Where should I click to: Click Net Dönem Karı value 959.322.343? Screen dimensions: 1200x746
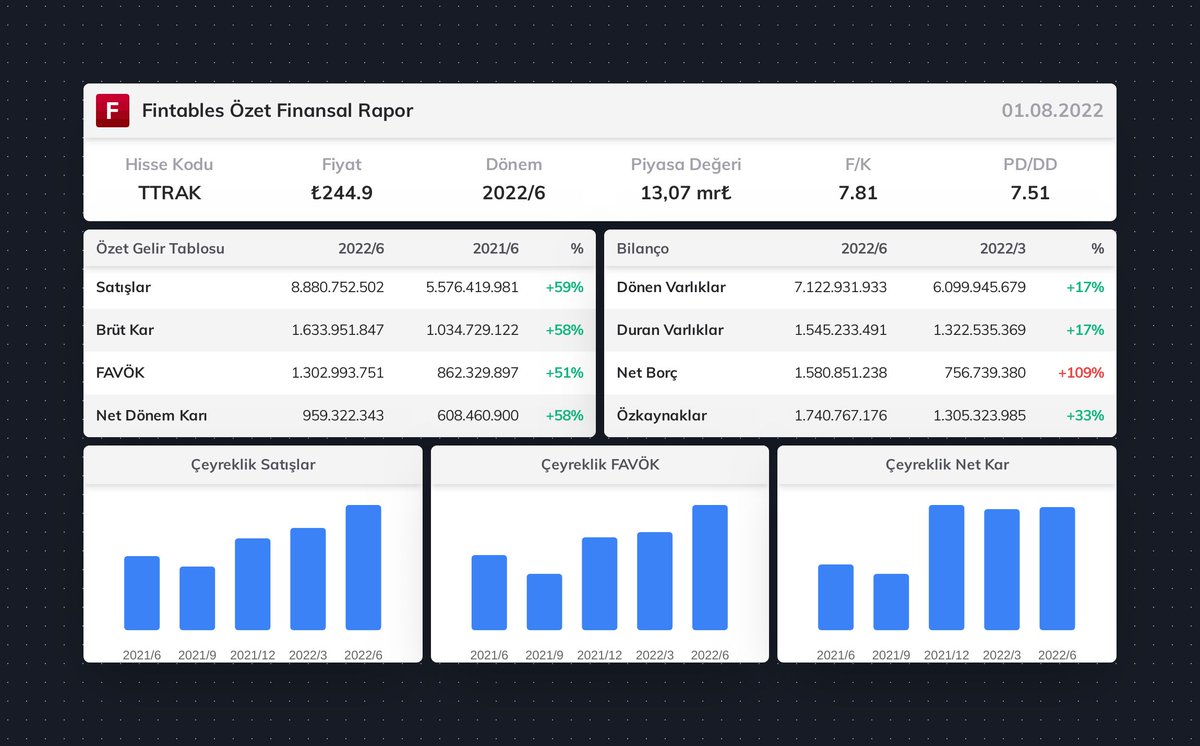[x=343, y=415]
